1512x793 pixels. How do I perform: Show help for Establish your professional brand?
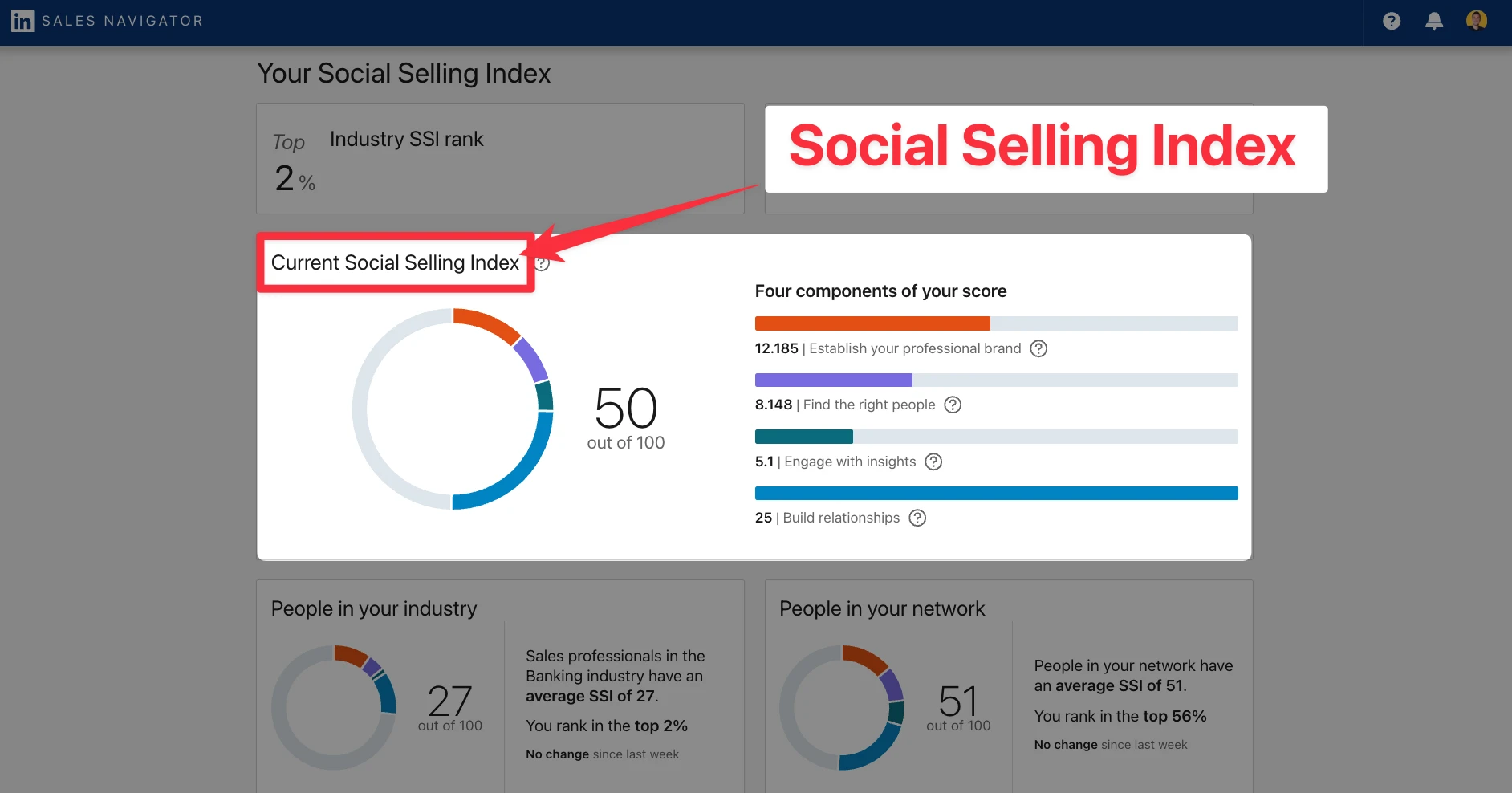(x=1038, y=348)
